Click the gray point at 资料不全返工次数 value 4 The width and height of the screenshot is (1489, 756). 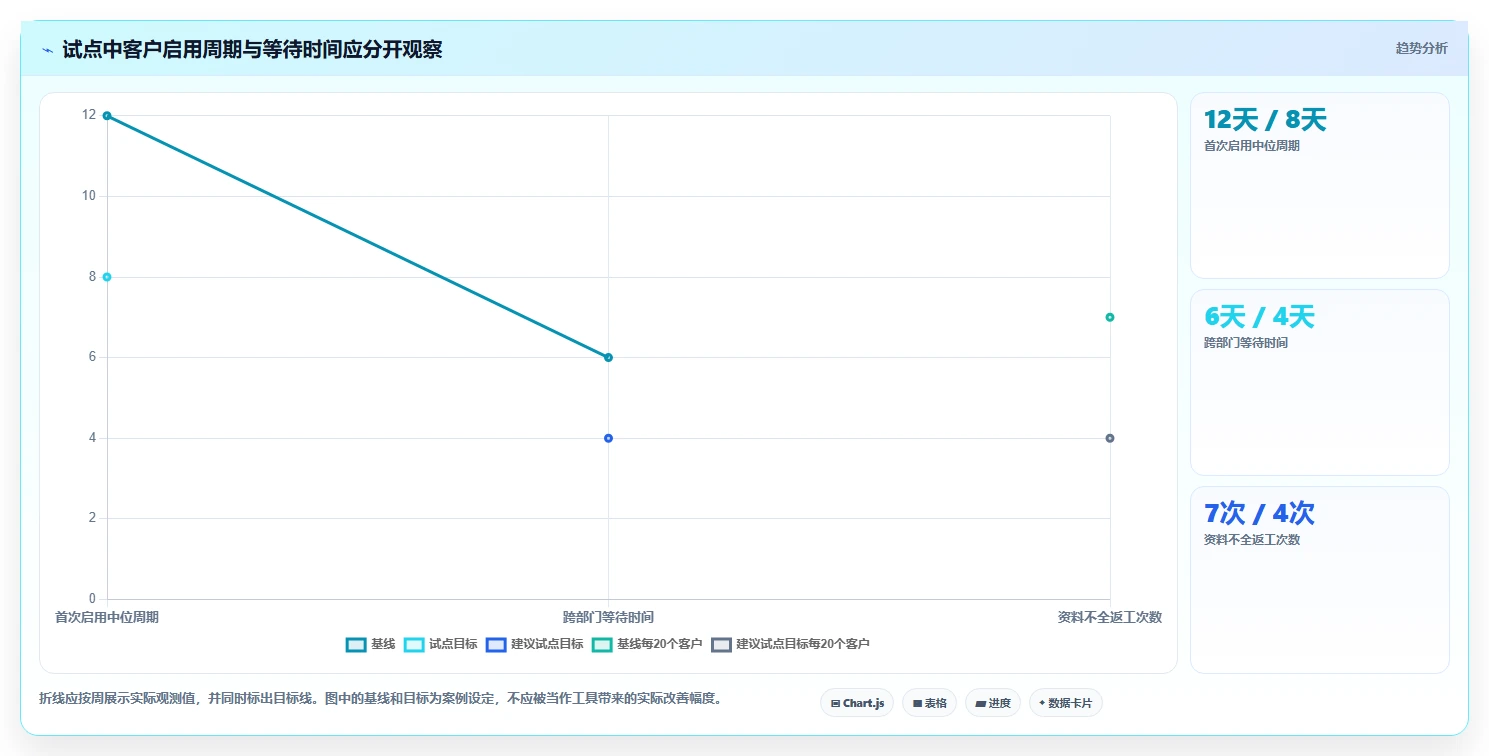[1110, 438]
